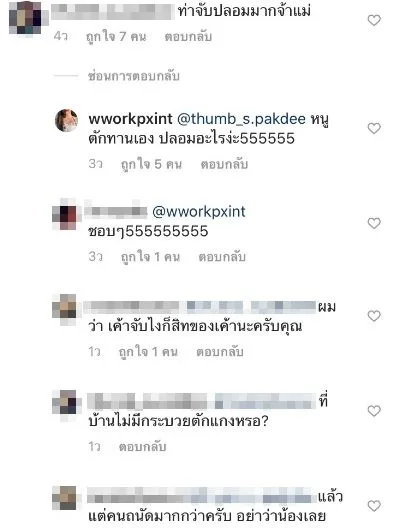Image resolution: width=400 pixels, height=528 pixels.
Task: View the 7 likes on top comment
Action: pos(116,36)
